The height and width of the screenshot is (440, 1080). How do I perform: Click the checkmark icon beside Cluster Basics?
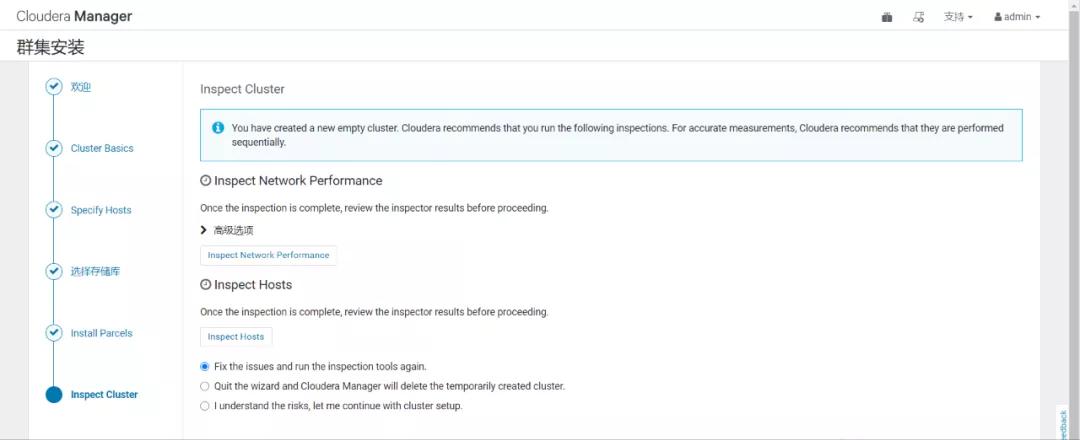pos(54,148)
